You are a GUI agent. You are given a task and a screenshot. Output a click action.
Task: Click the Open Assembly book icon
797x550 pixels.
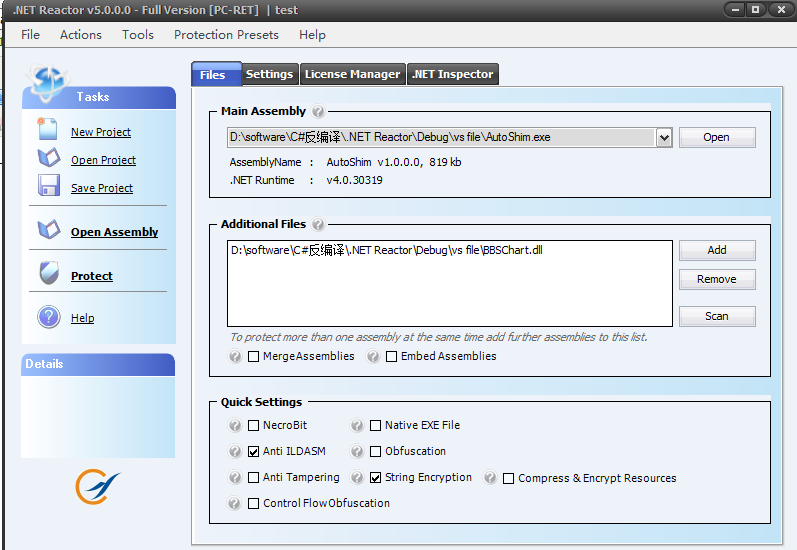pos(49,229)
